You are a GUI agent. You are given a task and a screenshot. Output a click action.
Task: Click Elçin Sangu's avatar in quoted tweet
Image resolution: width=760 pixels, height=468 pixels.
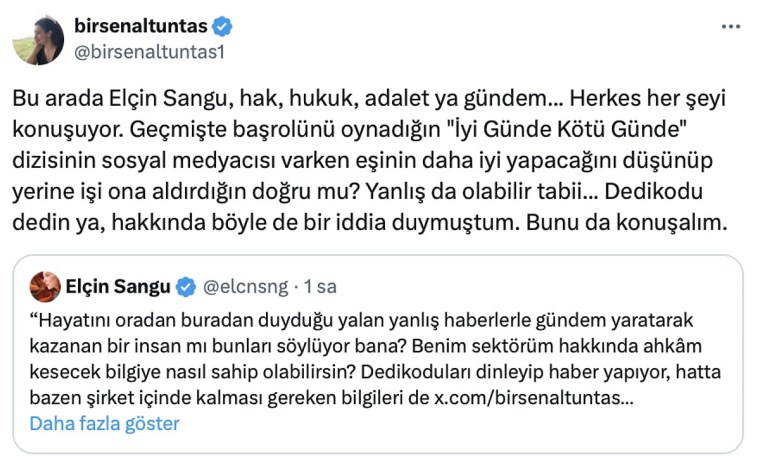(x=44, y=287)
